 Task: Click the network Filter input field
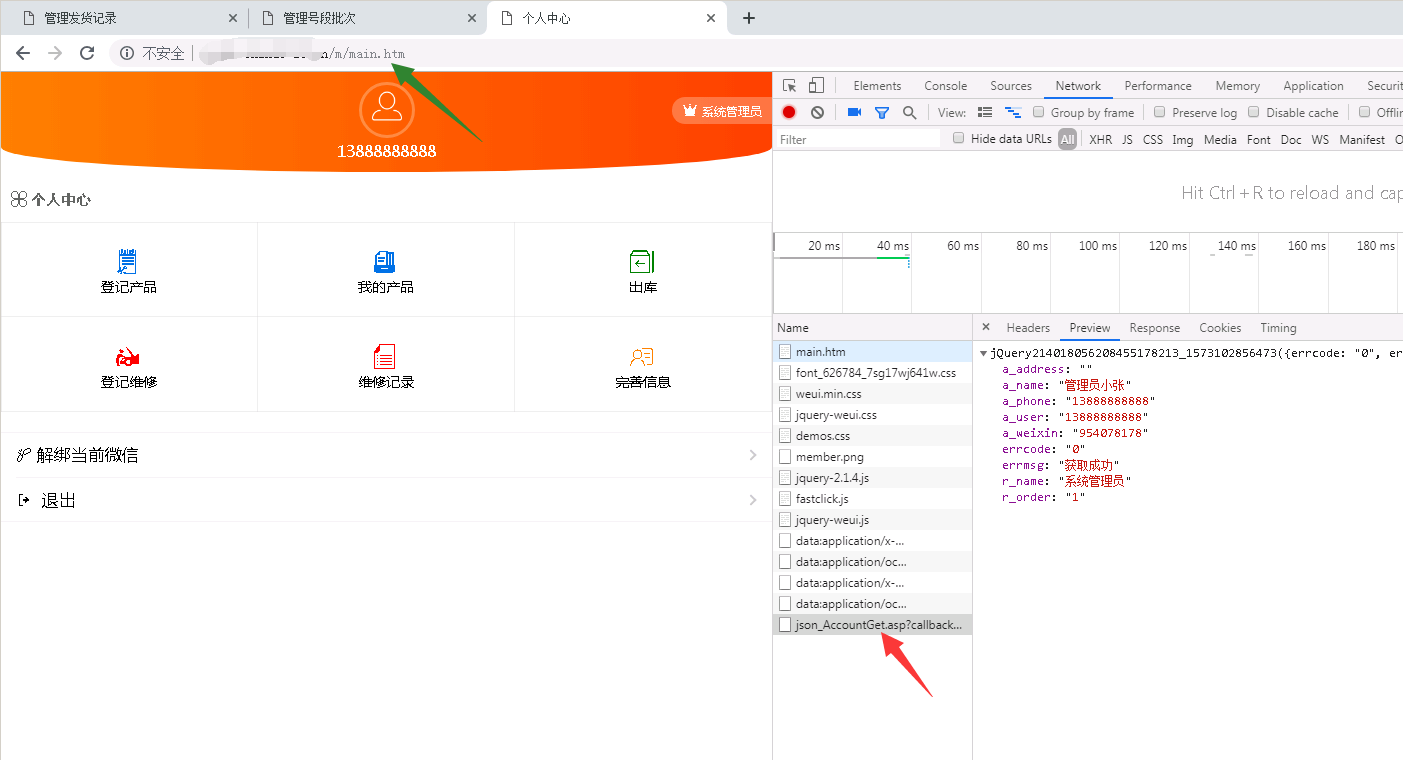coord(858,140)
